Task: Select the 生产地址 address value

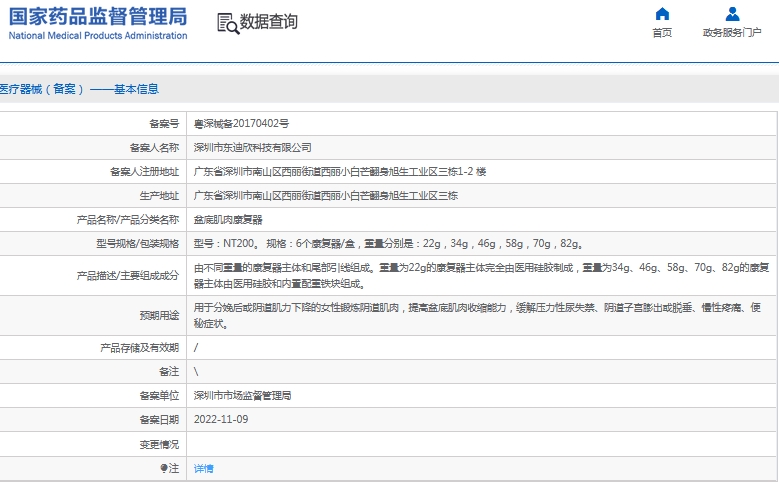Action: [326, 196]
